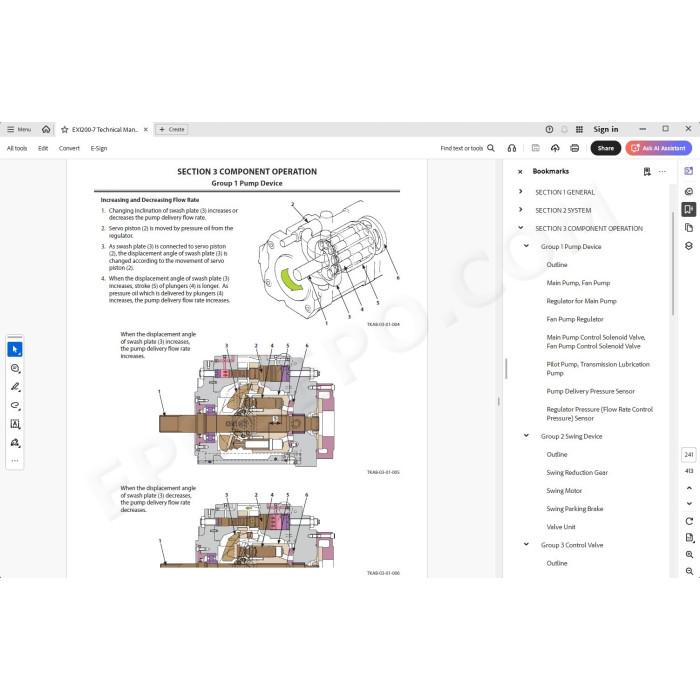Viewport: 700px width, 700px height.
Task: Click the Zoom out magnifier
Action: [689, 571]
